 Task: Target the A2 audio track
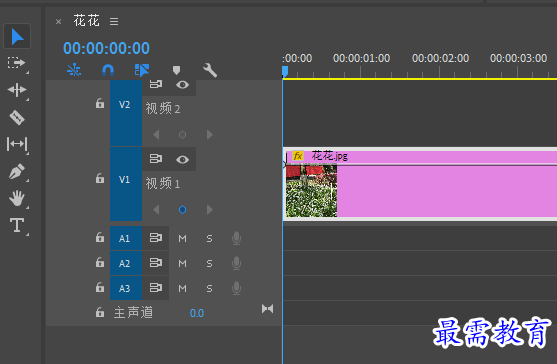click(x=126, y=263)
